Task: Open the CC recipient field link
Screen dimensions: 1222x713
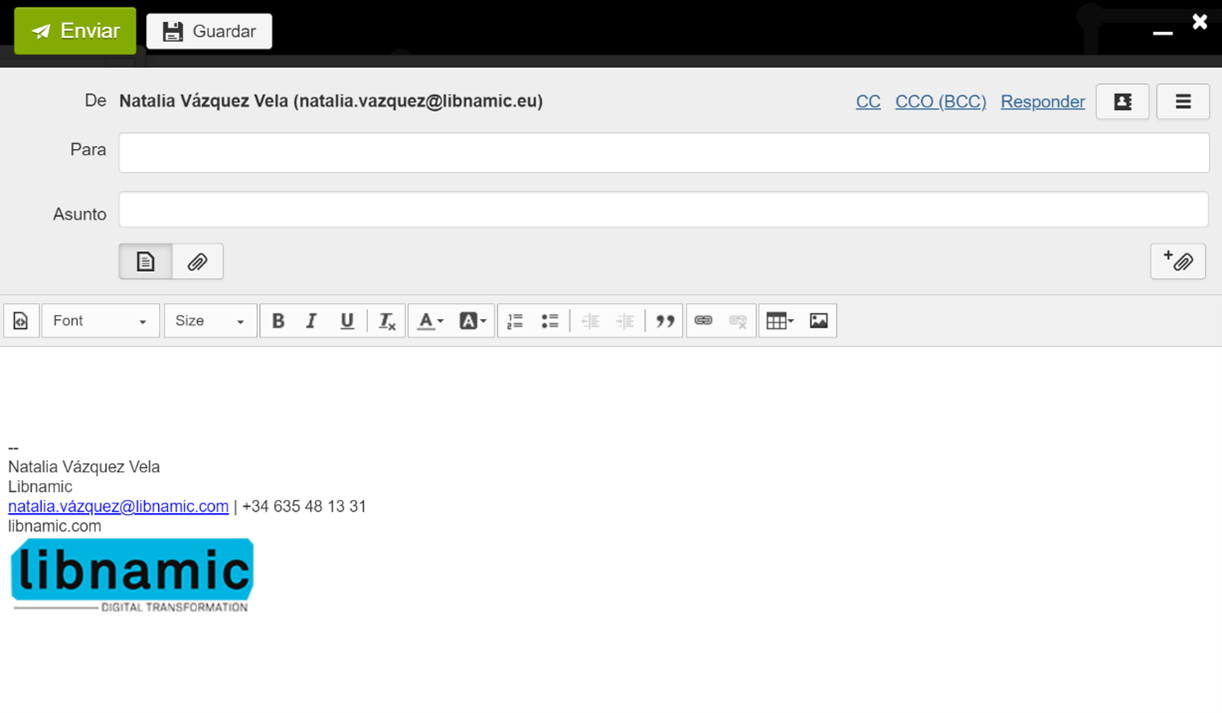Action: point(868,102)
